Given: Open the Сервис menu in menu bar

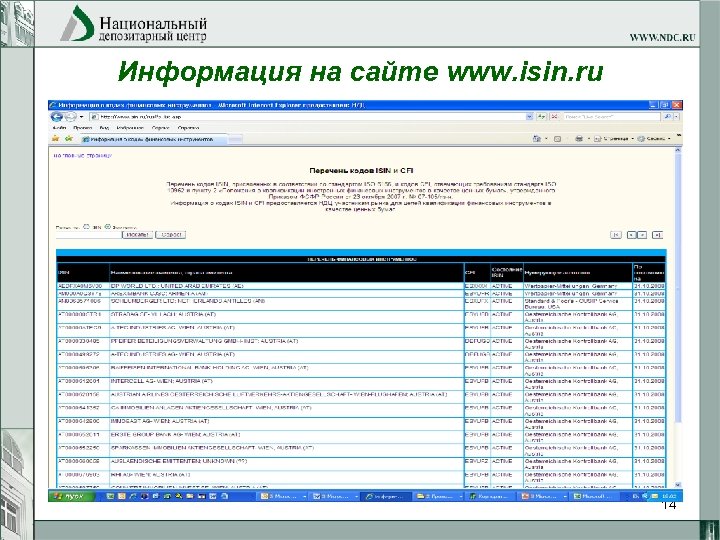Looking at the screenshot, I should (161, 128).
